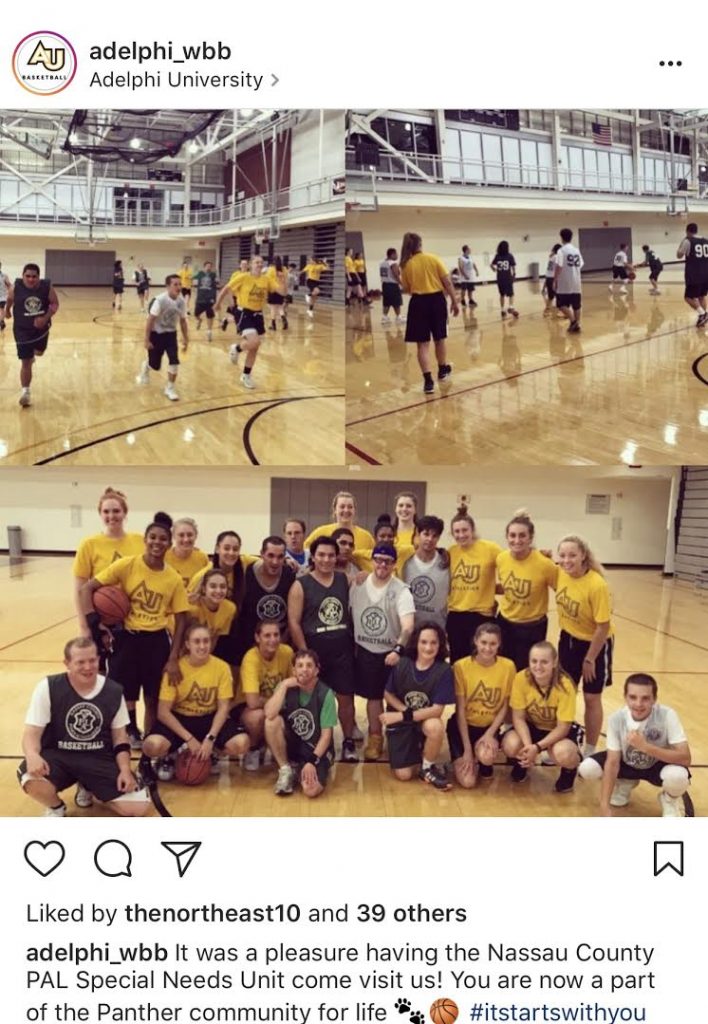Tap the paw prints emoji in caption

pos(410,1010)
